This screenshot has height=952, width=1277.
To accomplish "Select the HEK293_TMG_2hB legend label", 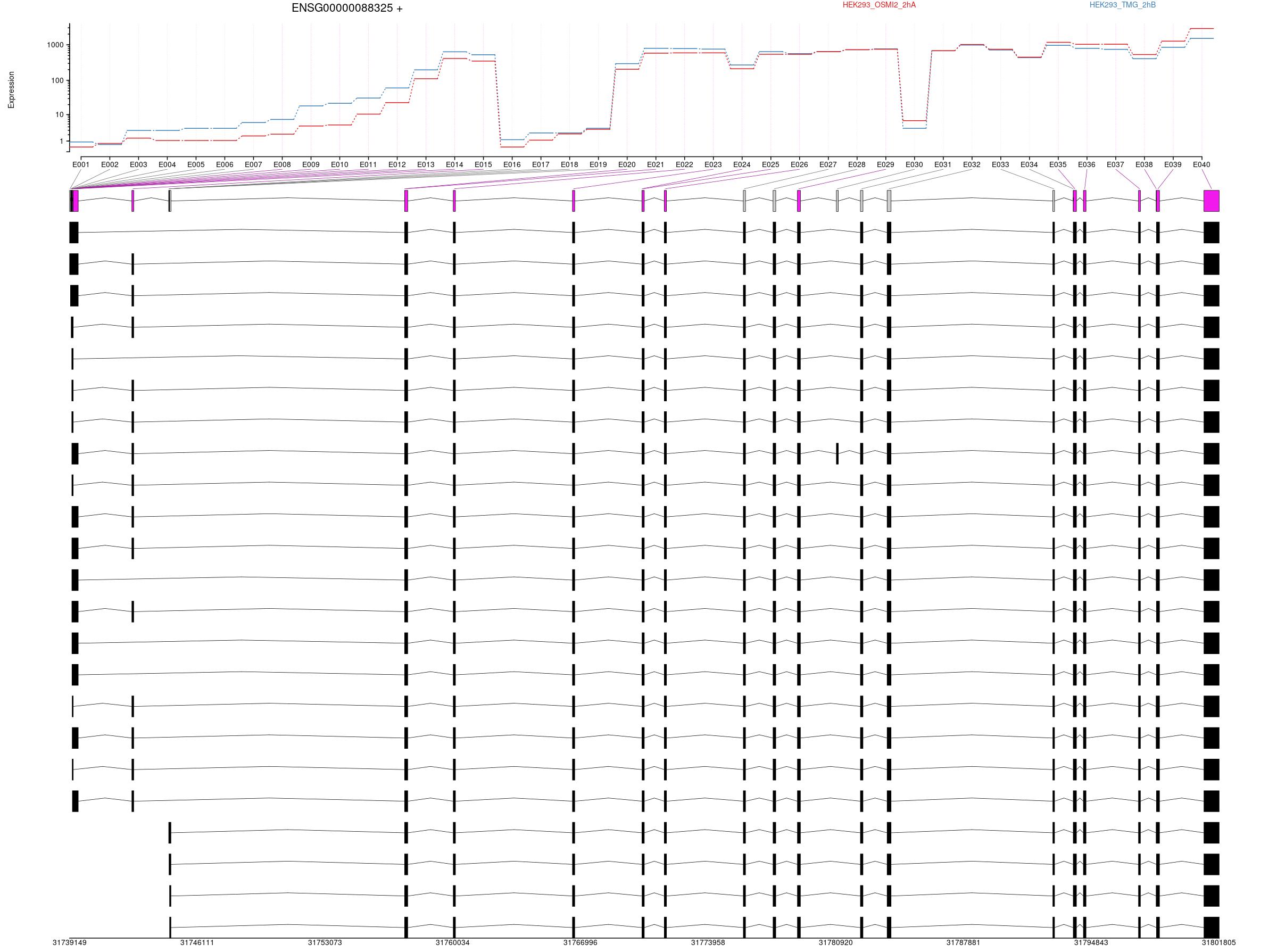I will (x=1122, y=5).
